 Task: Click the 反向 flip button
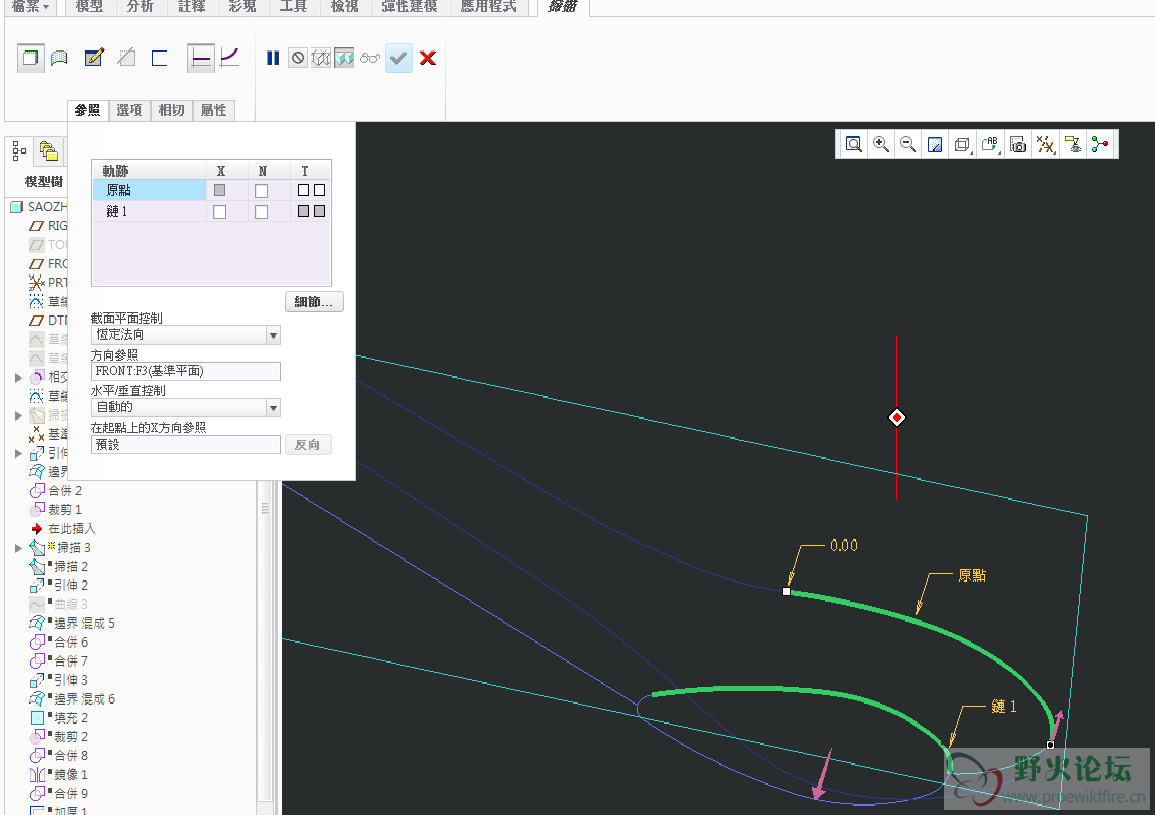click(x=307, y=445)
